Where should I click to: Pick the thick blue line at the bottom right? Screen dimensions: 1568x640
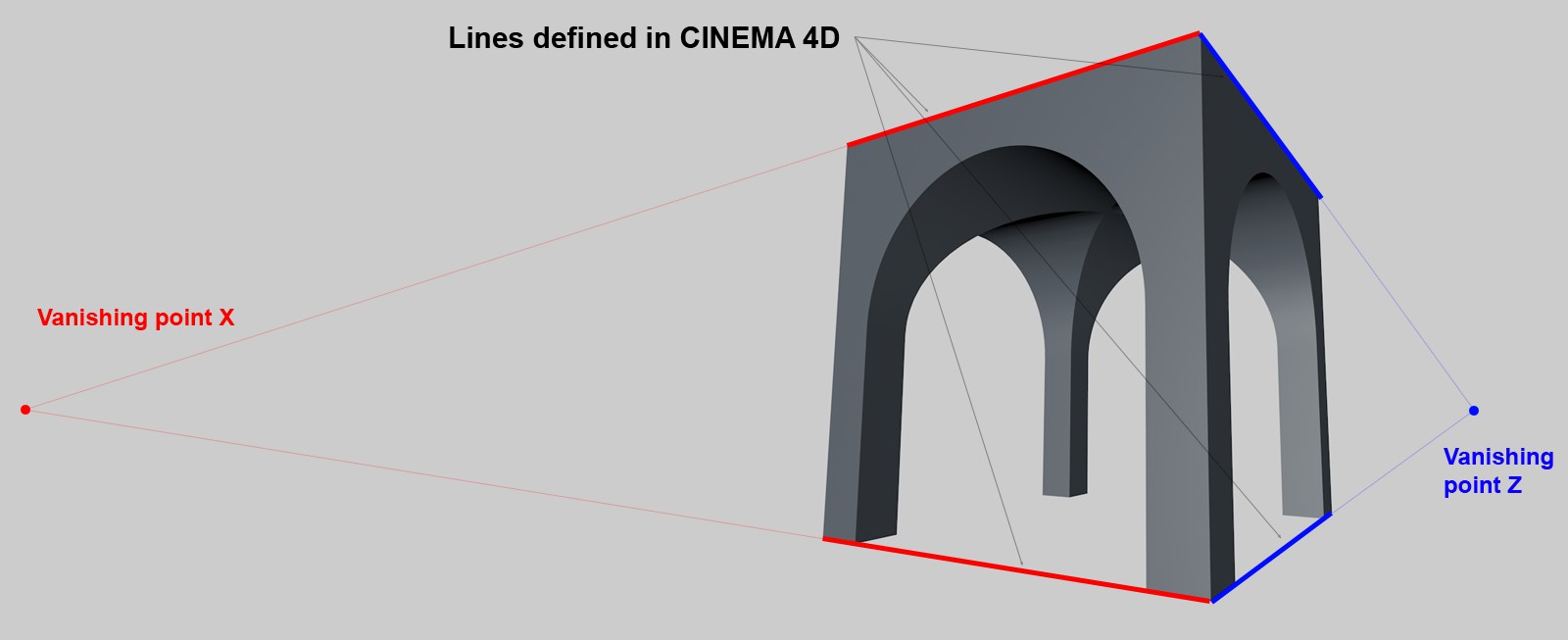pos(1271,558)
